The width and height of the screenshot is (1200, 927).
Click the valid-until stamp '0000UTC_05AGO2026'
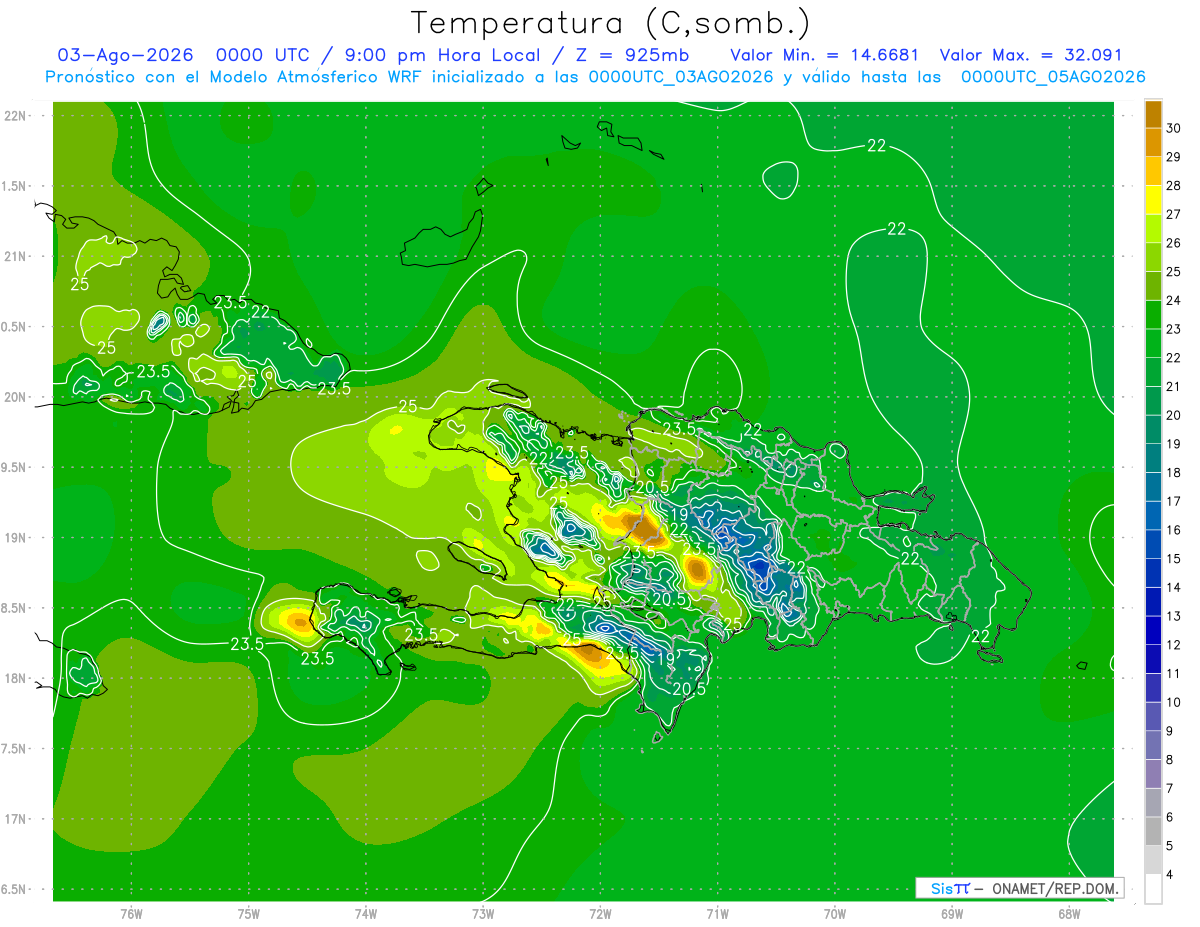pyautogui.click(x=1052, y=77)
